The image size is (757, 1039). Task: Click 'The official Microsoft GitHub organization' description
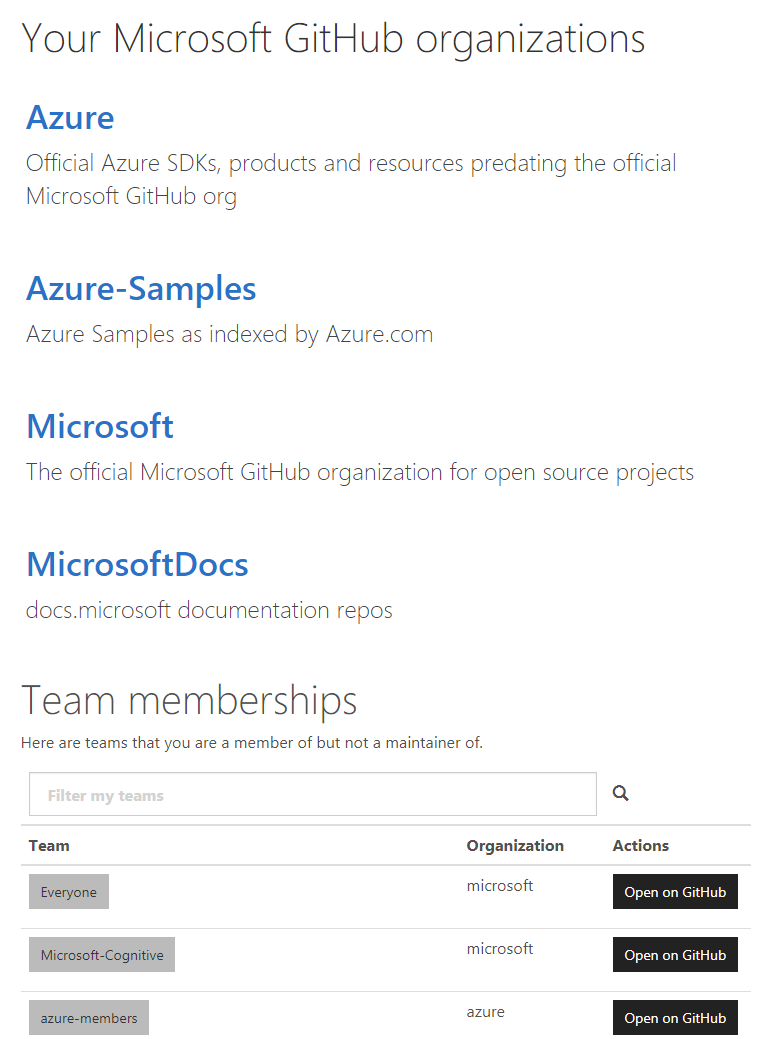click(360, 472)
